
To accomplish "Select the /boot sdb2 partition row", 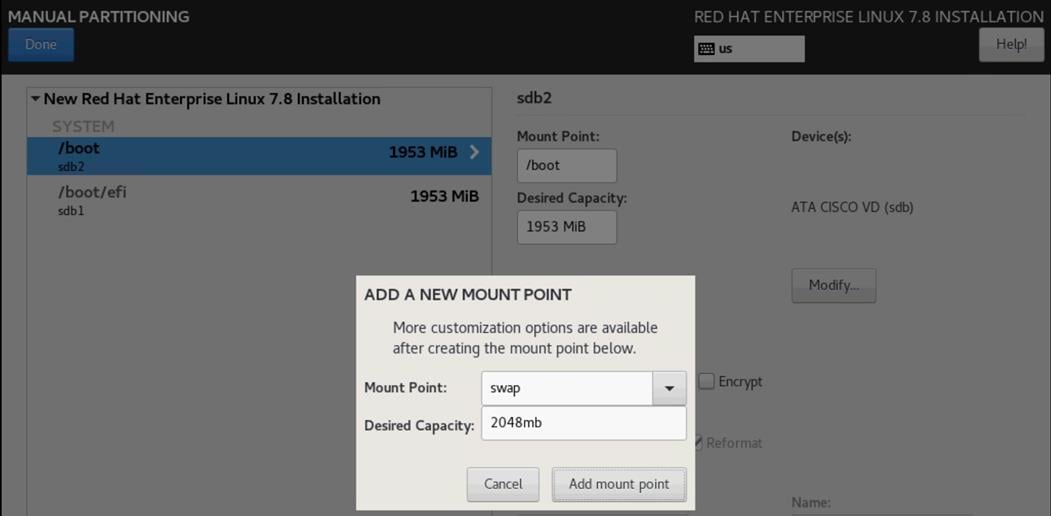I will [259, 156].
